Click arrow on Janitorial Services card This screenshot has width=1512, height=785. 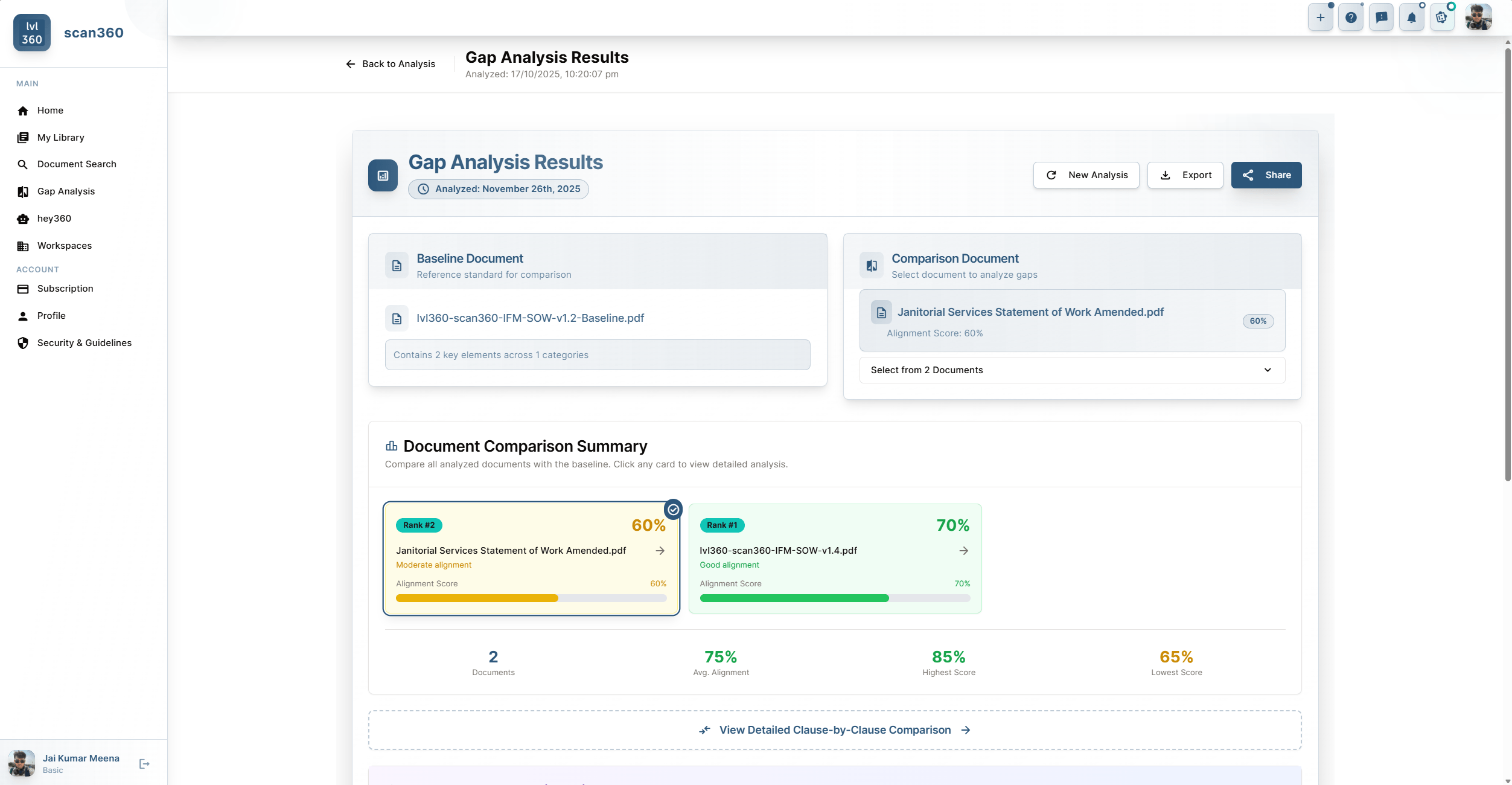point(660,551)
